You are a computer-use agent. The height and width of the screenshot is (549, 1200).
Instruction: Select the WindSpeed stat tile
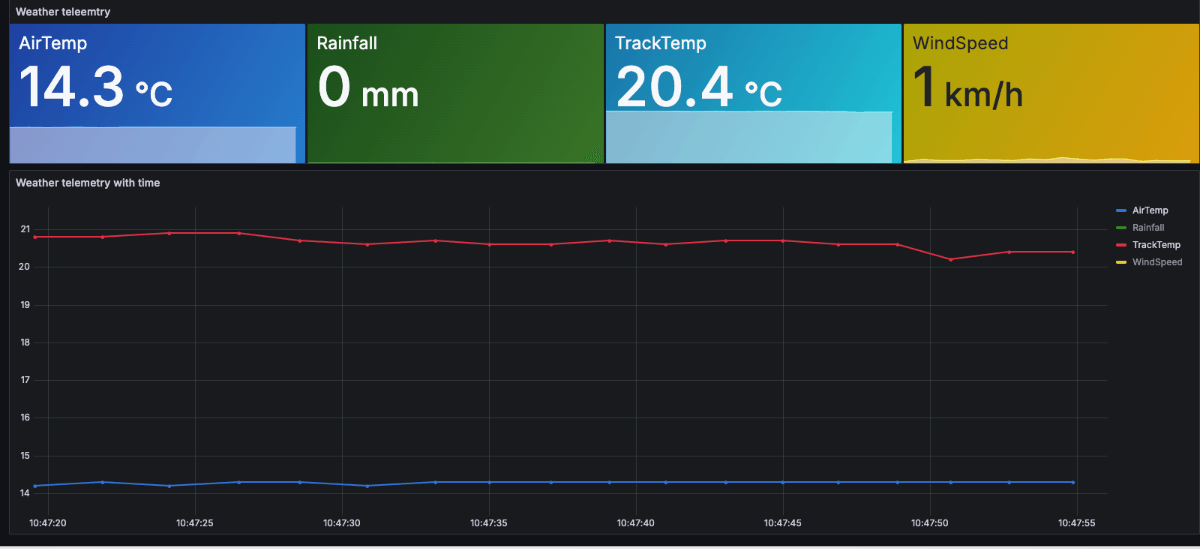pyautogui.click(x=1050, y=93)
